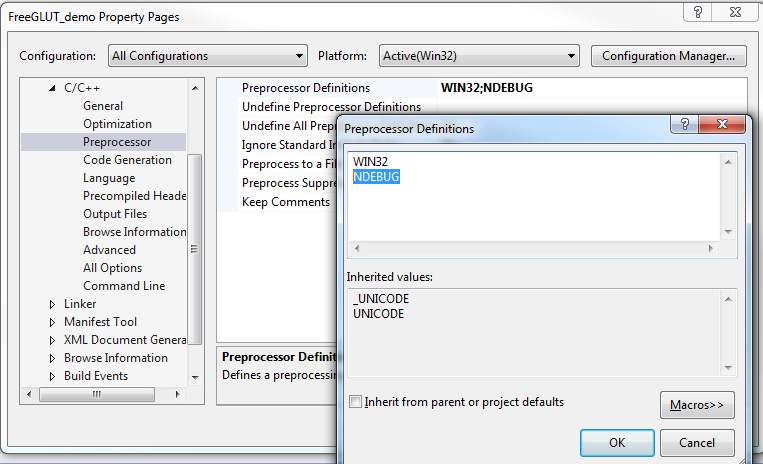Screen dimensions: 763x464
Task: Click Inherited values scroll down arrow
Action: (728, 368)
